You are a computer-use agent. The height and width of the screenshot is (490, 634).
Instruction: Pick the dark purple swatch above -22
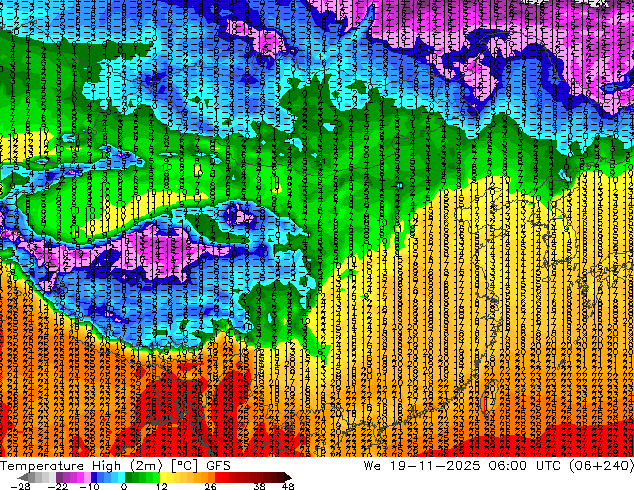point(59,477)
